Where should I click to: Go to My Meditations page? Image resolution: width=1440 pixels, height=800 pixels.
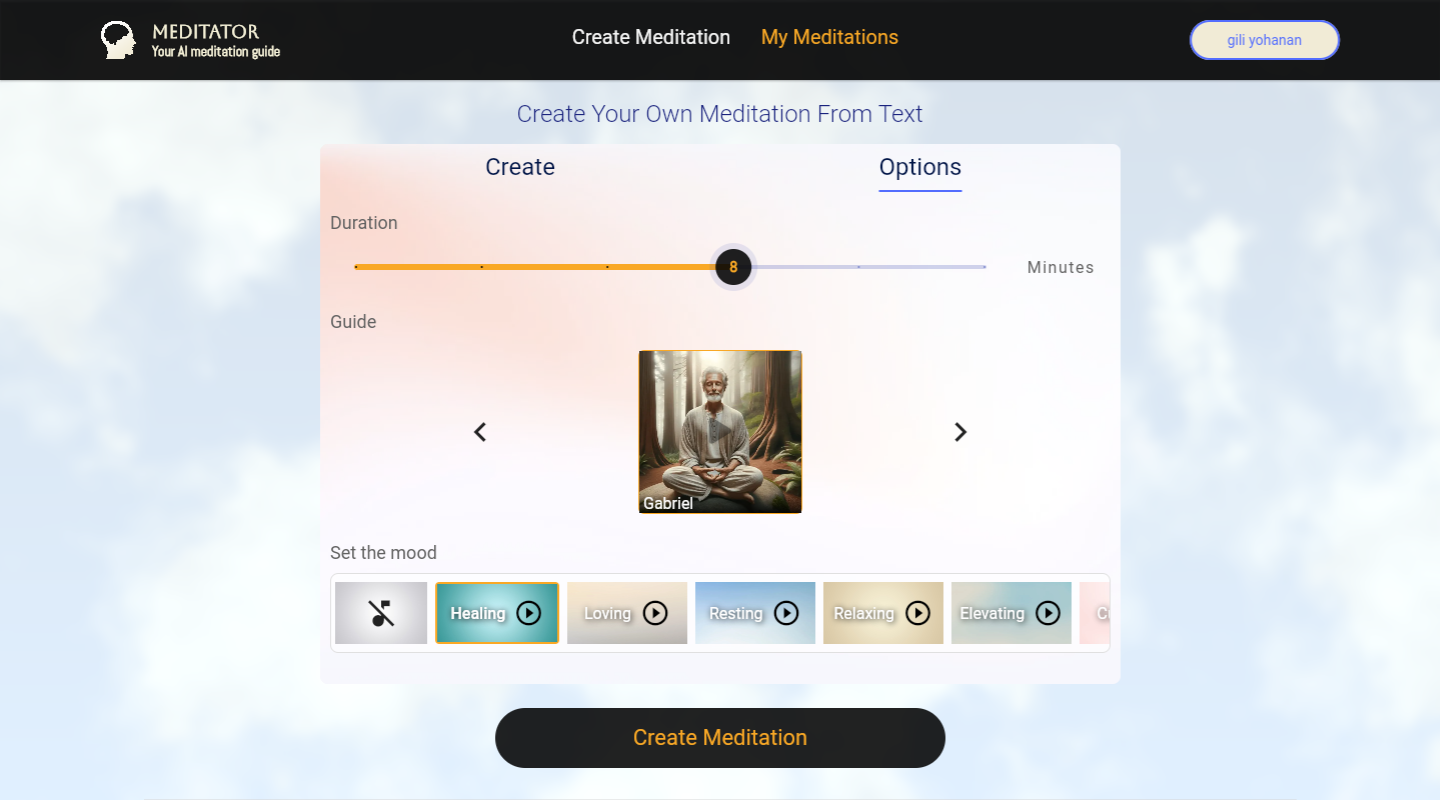(x=830, y=37)
